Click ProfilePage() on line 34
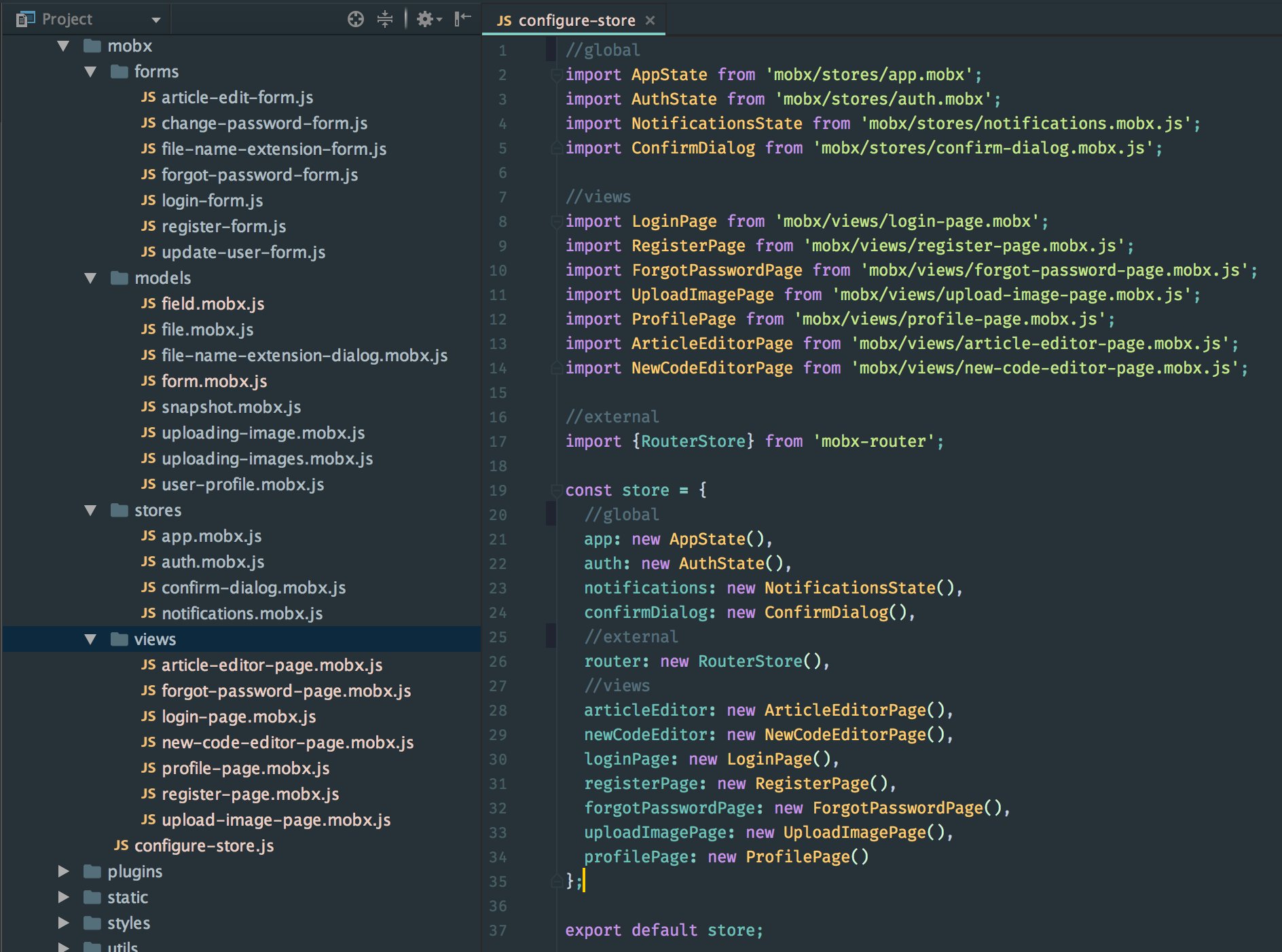This screenshot has height=952, width=1282. pos(807,857)
